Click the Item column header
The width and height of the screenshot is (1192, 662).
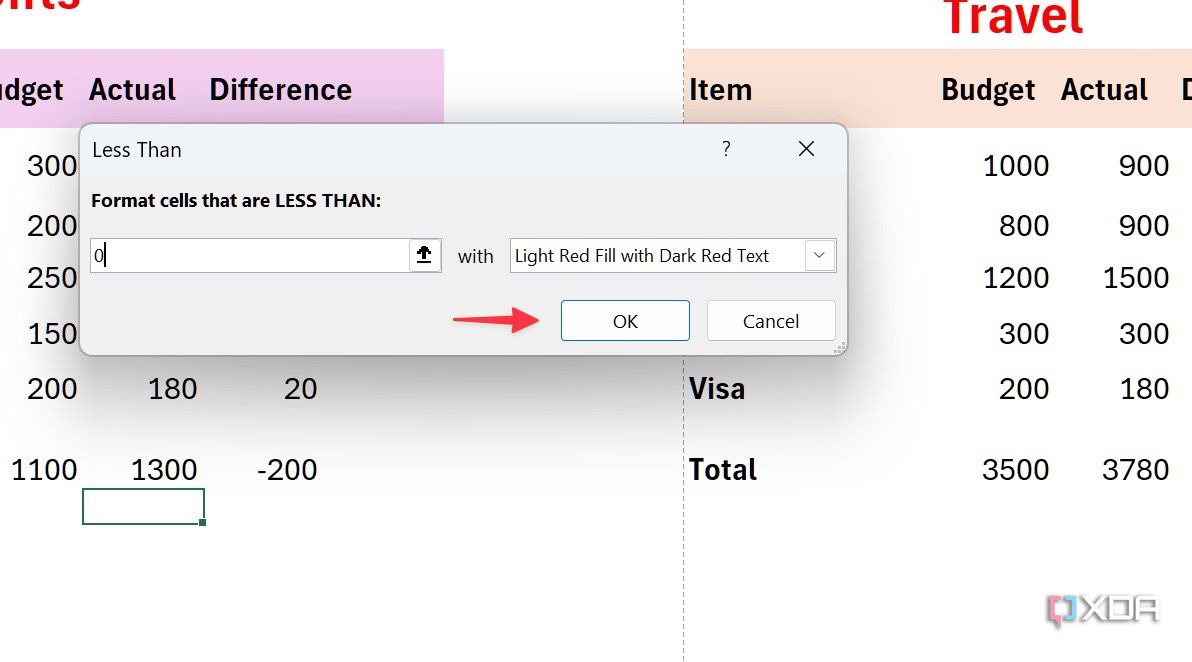(720, 89)
